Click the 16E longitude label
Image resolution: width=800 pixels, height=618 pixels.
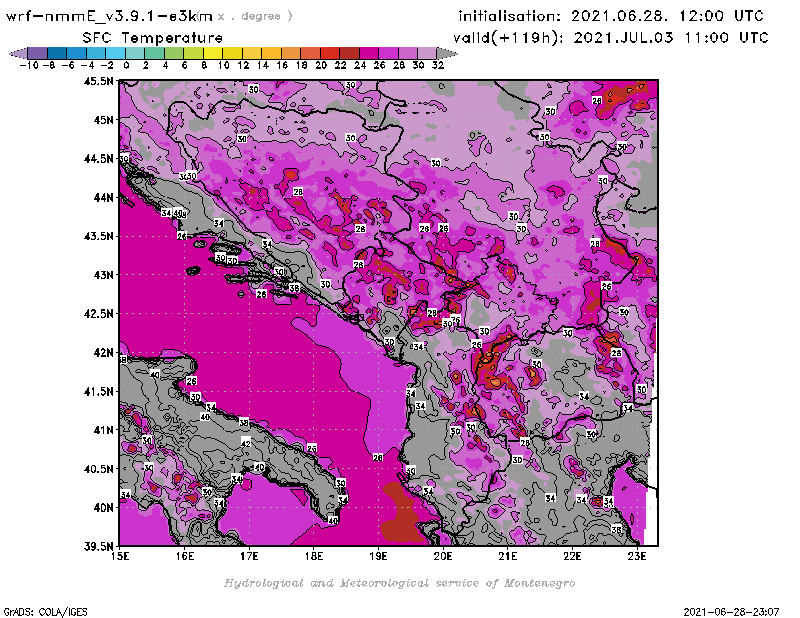click(185, 556)
